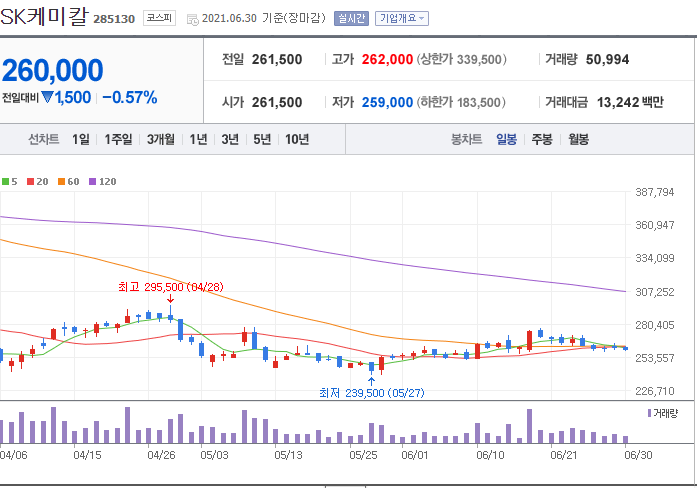Click the 시가 value 261,500
The width and height of the screenshot is (697, 488).
(x=277, y=103)
